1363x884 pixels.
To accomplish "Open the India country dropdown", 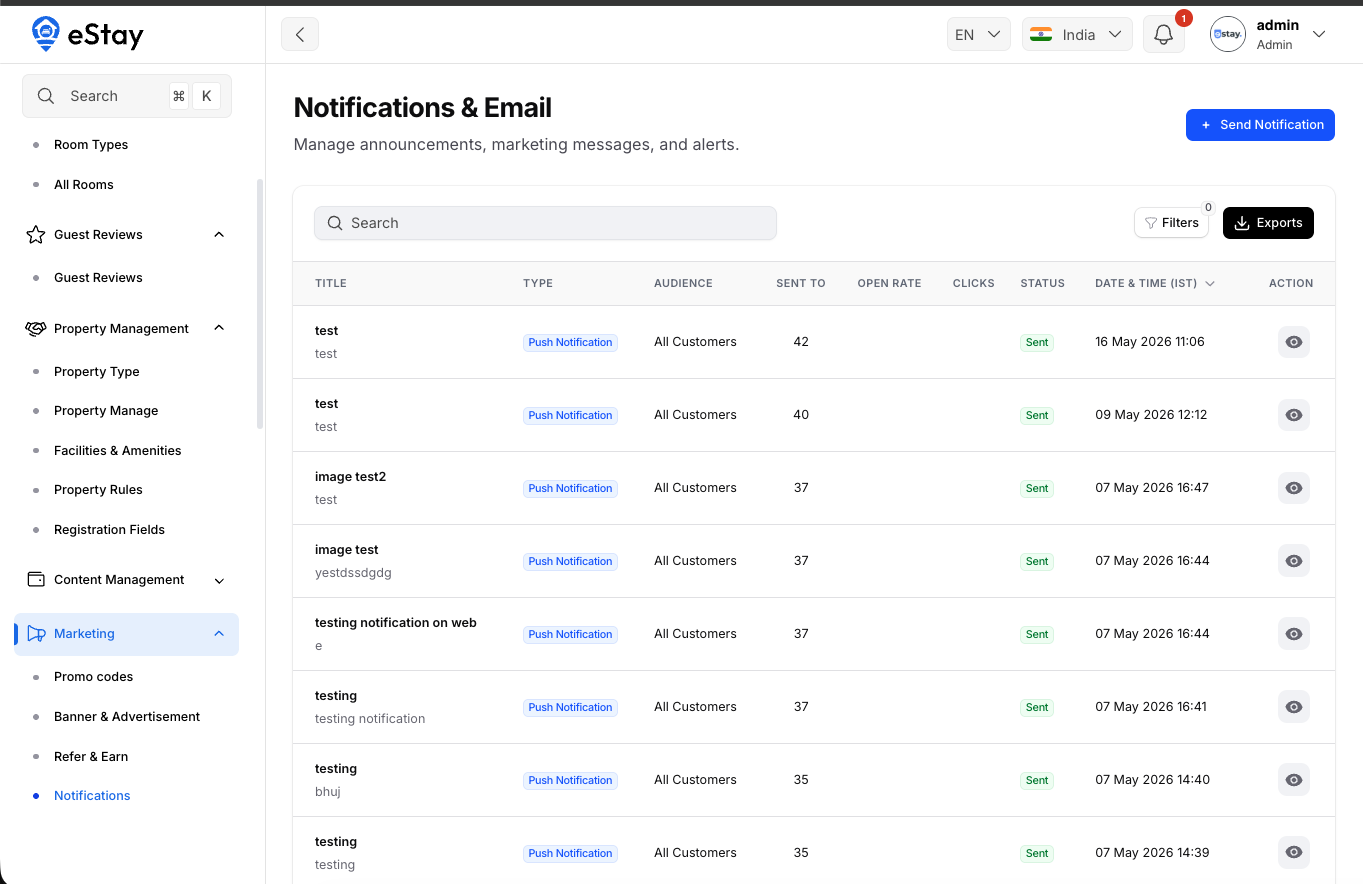I will pos(1077,34).
